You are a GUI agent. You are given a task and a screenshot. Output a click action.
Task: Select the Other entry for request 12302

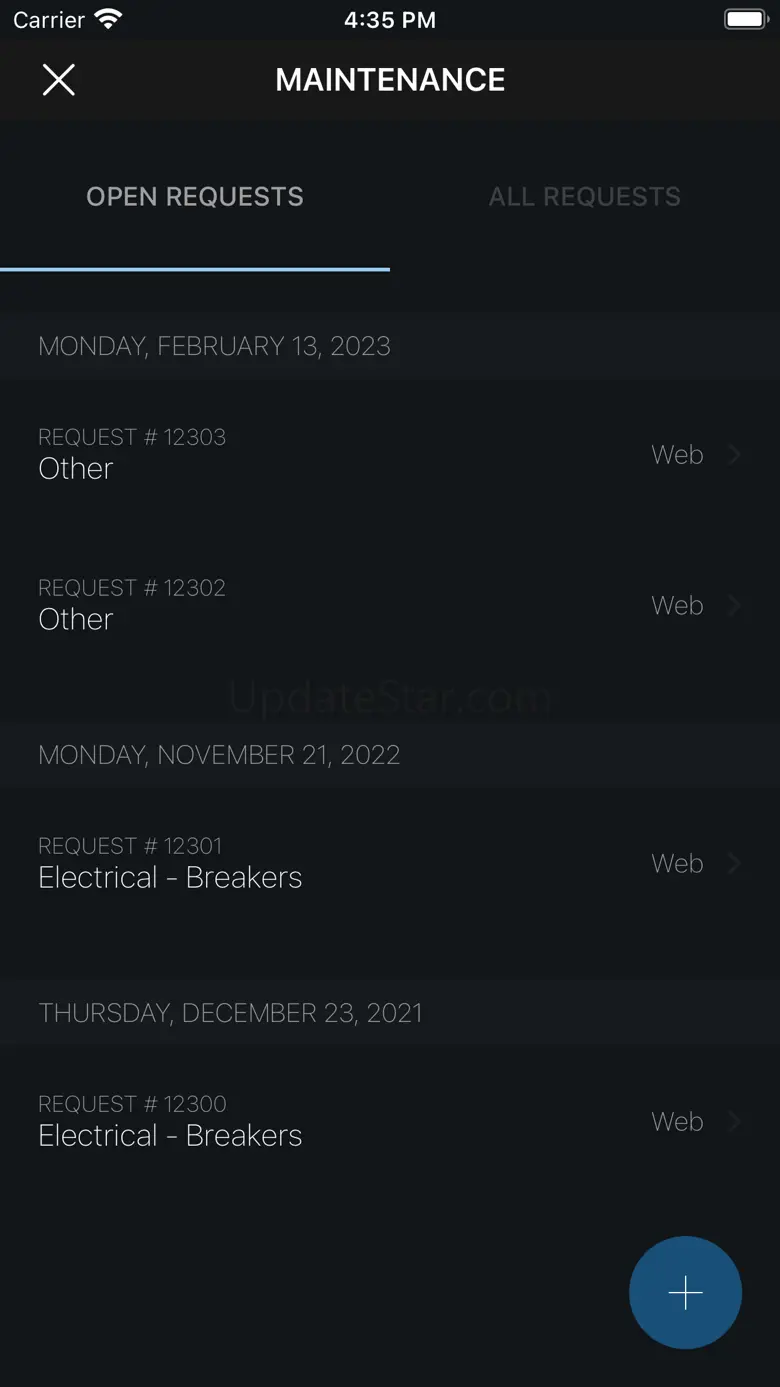tap(76, 619)
